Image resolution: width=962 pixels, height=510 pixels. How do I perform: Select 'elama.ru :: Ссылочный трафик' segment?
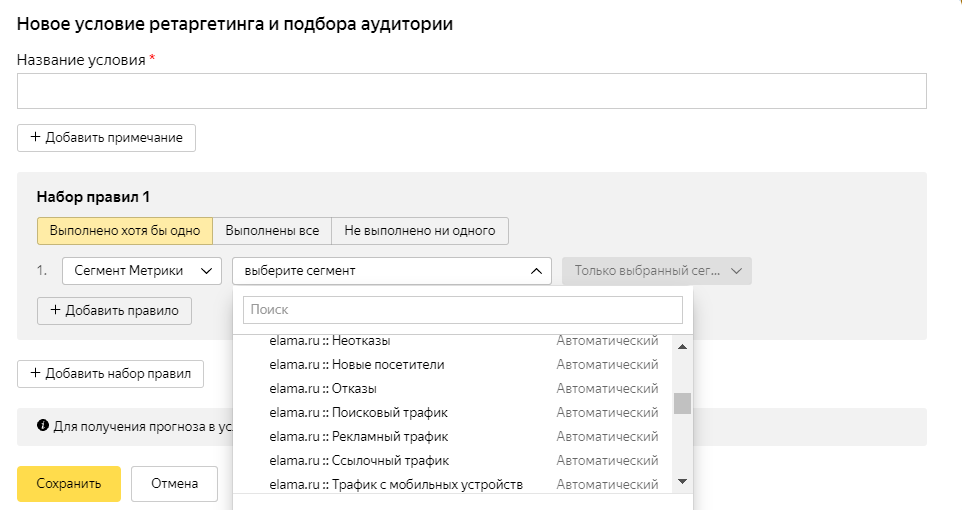click(359, 461)
